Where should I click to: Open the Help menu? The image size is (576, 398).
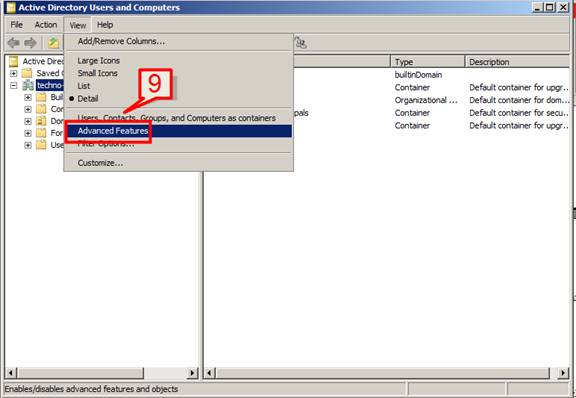[x=105, y=25]
